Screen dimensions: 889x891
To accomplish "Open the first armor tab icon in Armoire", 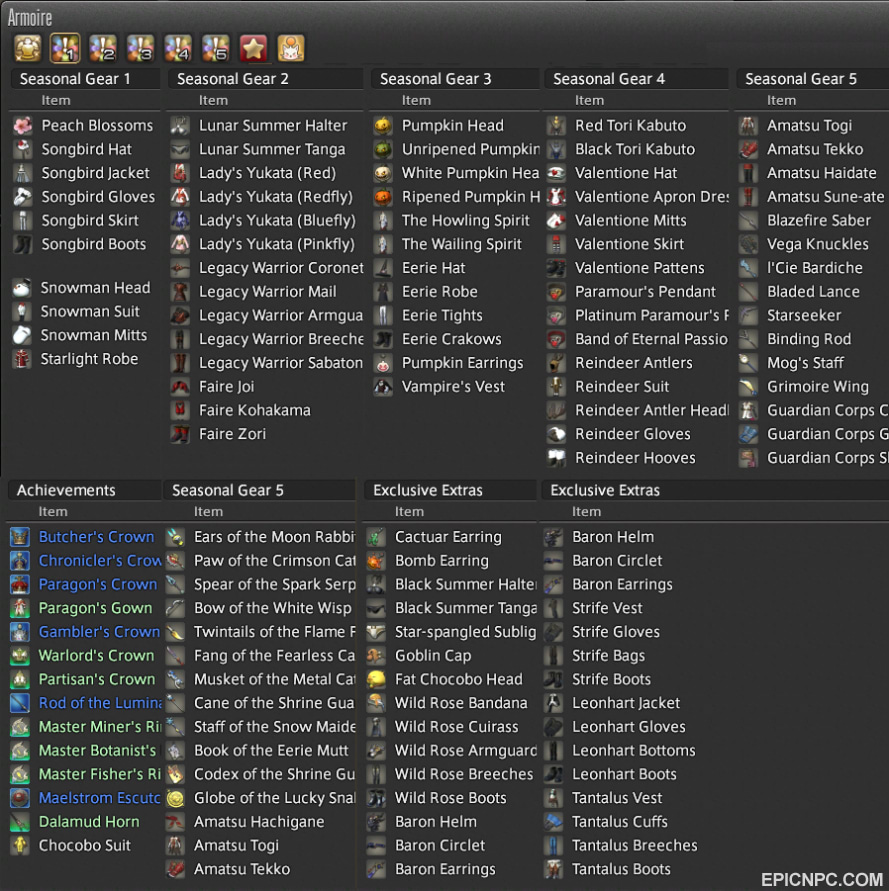I will [27, 48].
